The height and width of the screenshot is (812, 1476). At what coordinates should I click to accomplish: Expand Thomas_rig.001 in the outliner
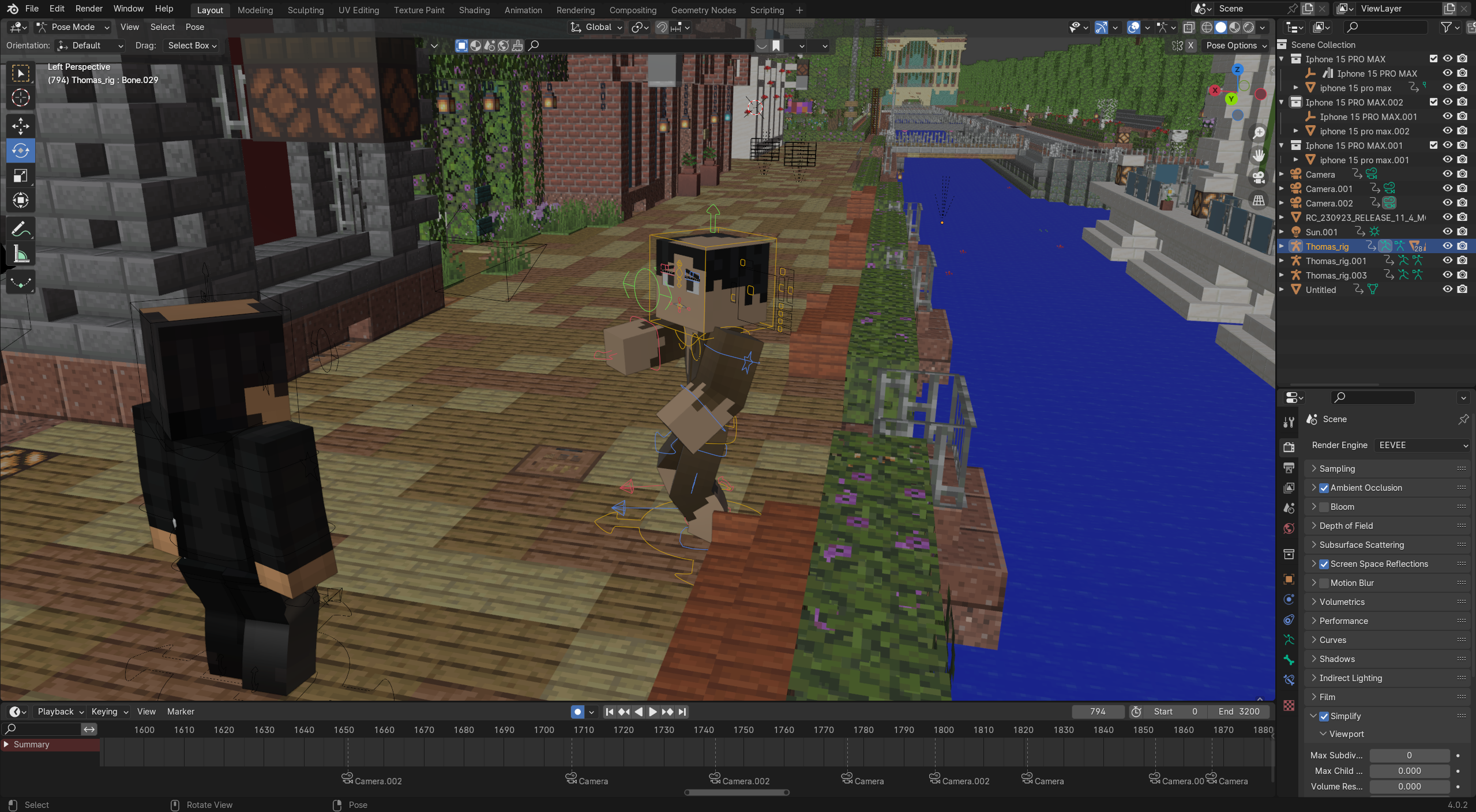coord(1282,261)
